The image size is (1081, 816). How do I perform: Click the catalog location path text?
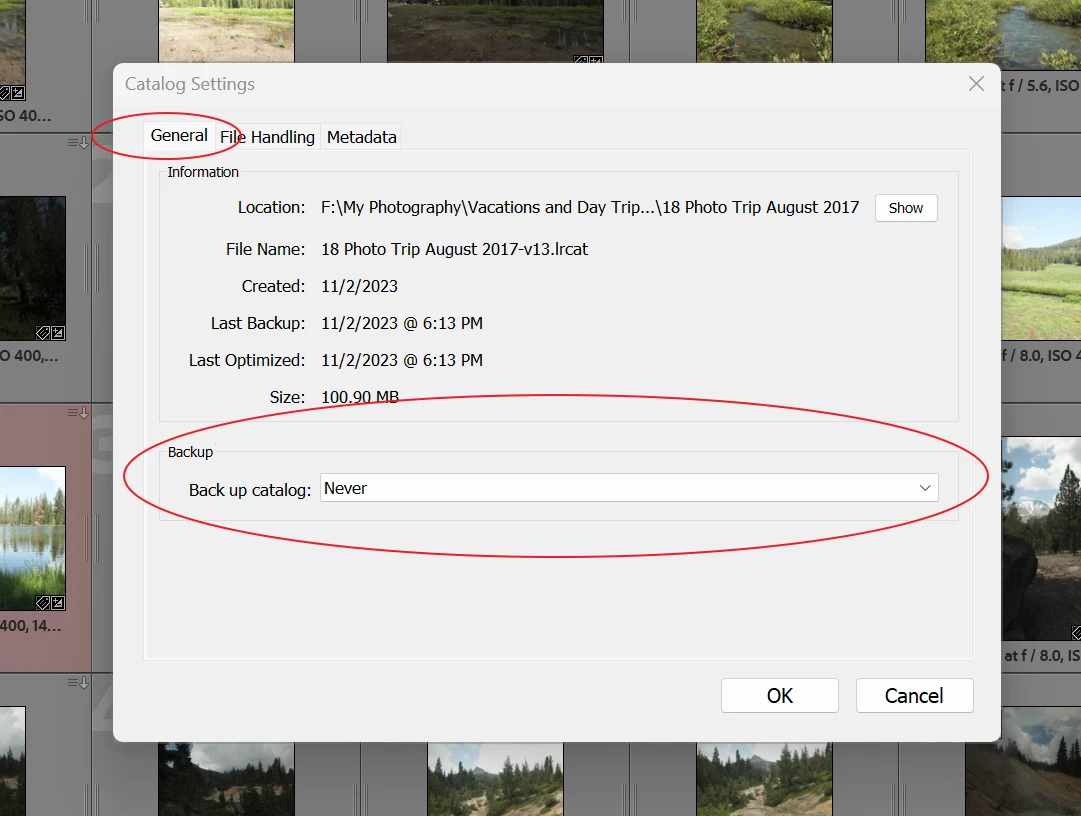coord(590,207)
